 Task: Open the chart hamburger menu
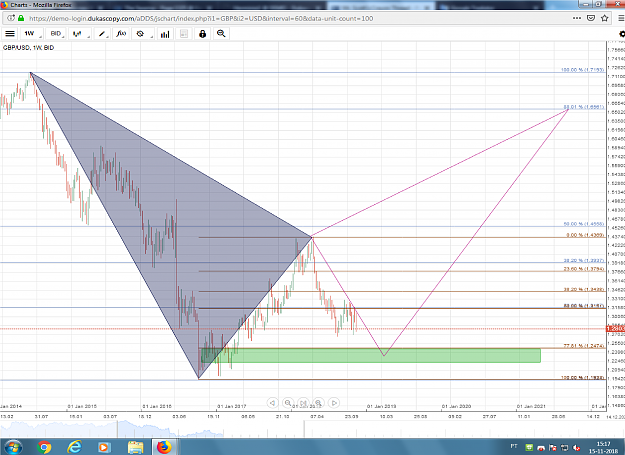10,34
